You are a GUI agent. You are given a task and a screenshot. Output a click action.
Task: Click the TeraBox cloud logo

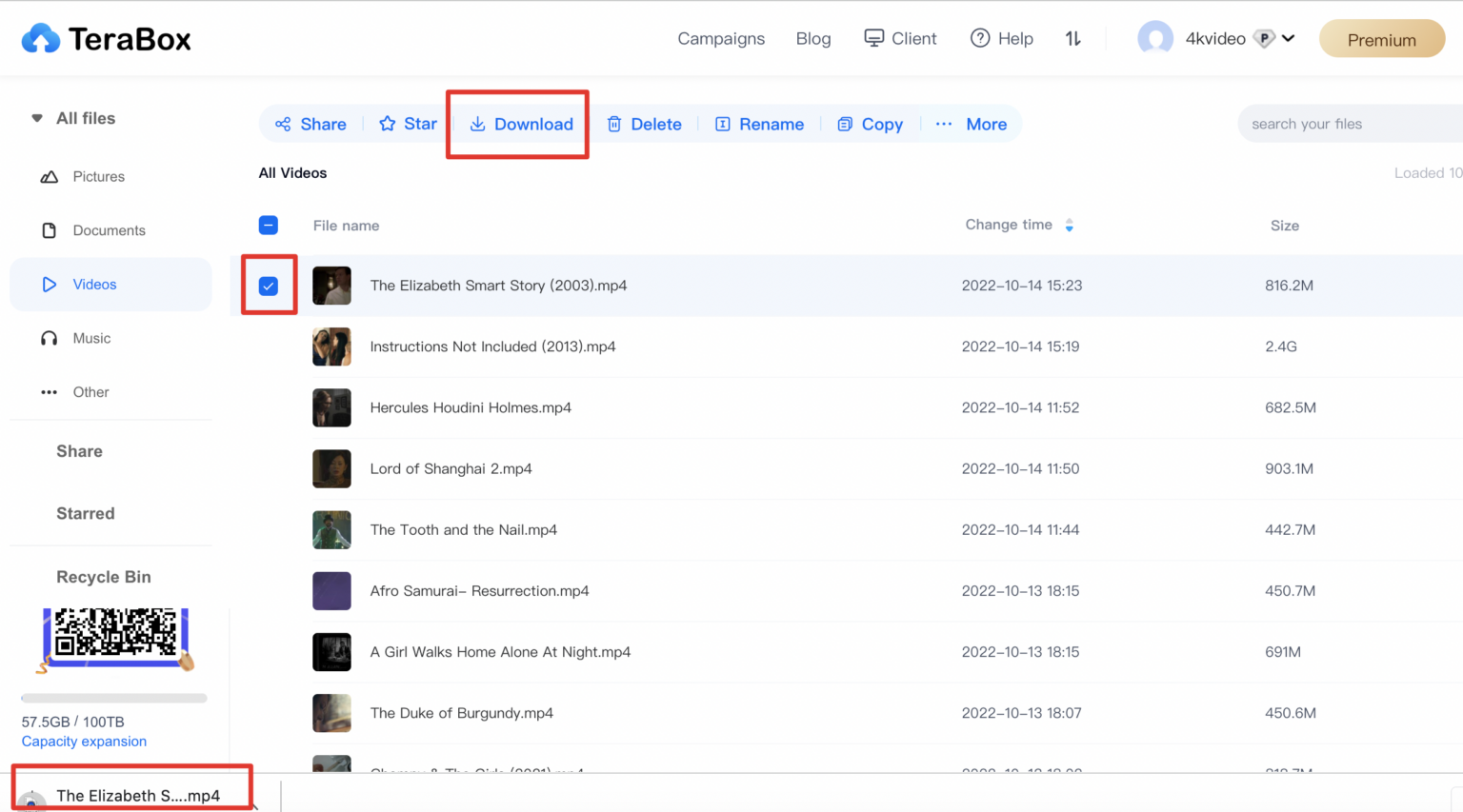pyautogui.click(x=41, y=39)
